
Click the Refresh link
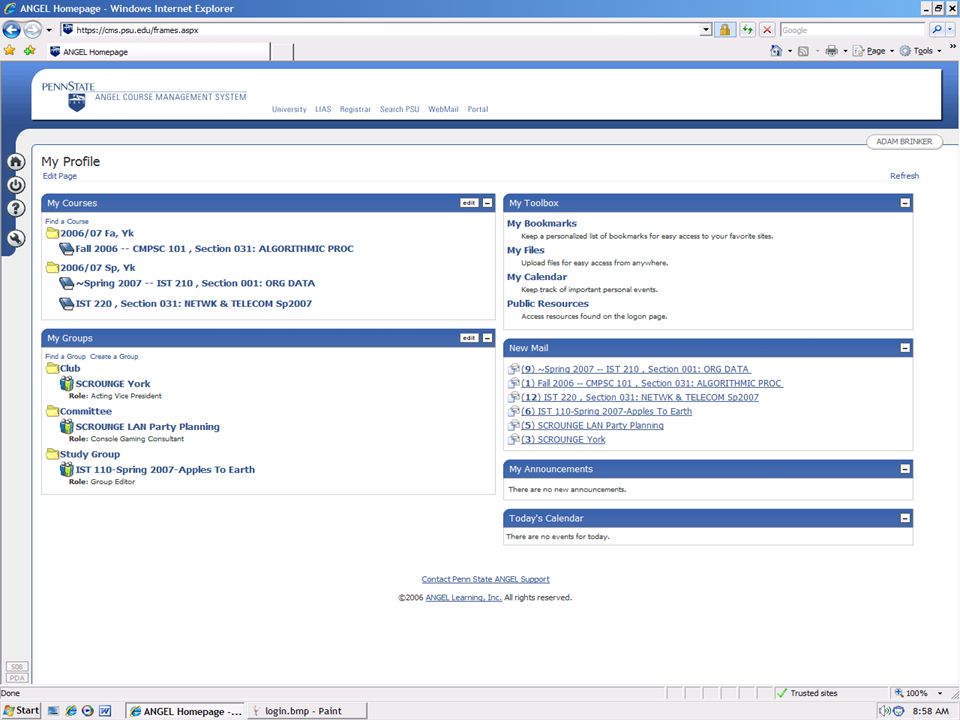[x=904, y=176]
